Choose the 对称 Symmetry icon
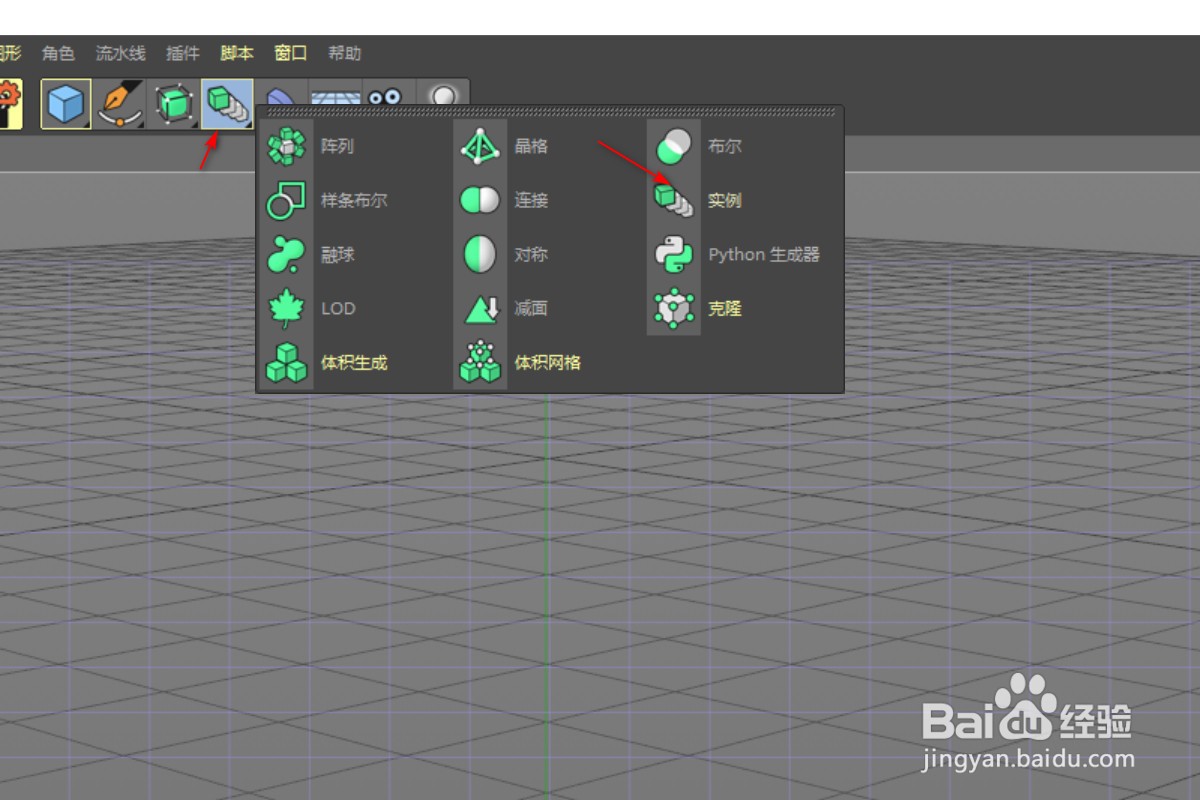This screenshot has width=1200, height=800. (481, 255)
